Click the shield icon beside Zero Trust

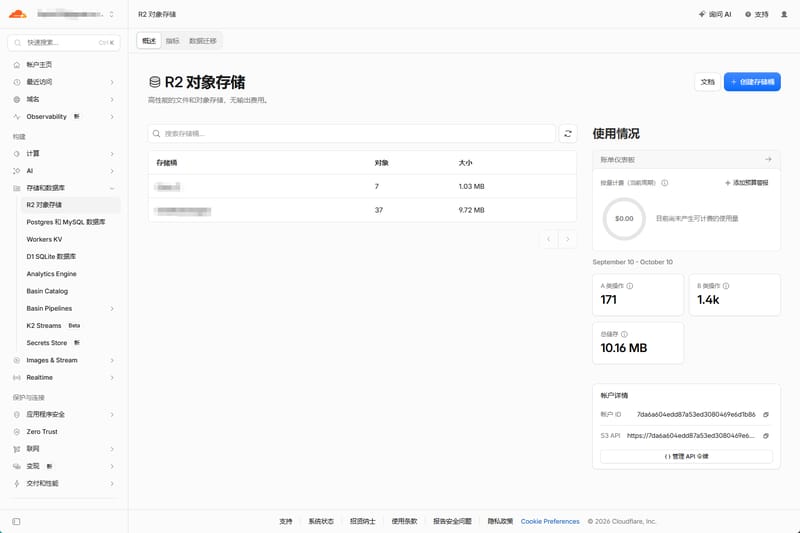[17, 432]
